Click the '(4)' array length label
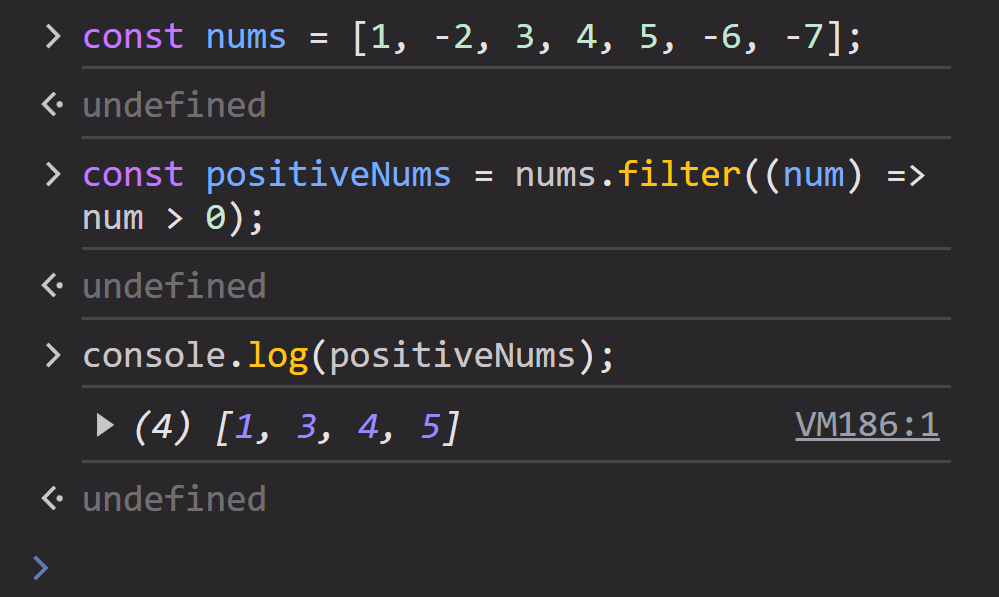The image size is (999, 597). (x=162, y=426)
